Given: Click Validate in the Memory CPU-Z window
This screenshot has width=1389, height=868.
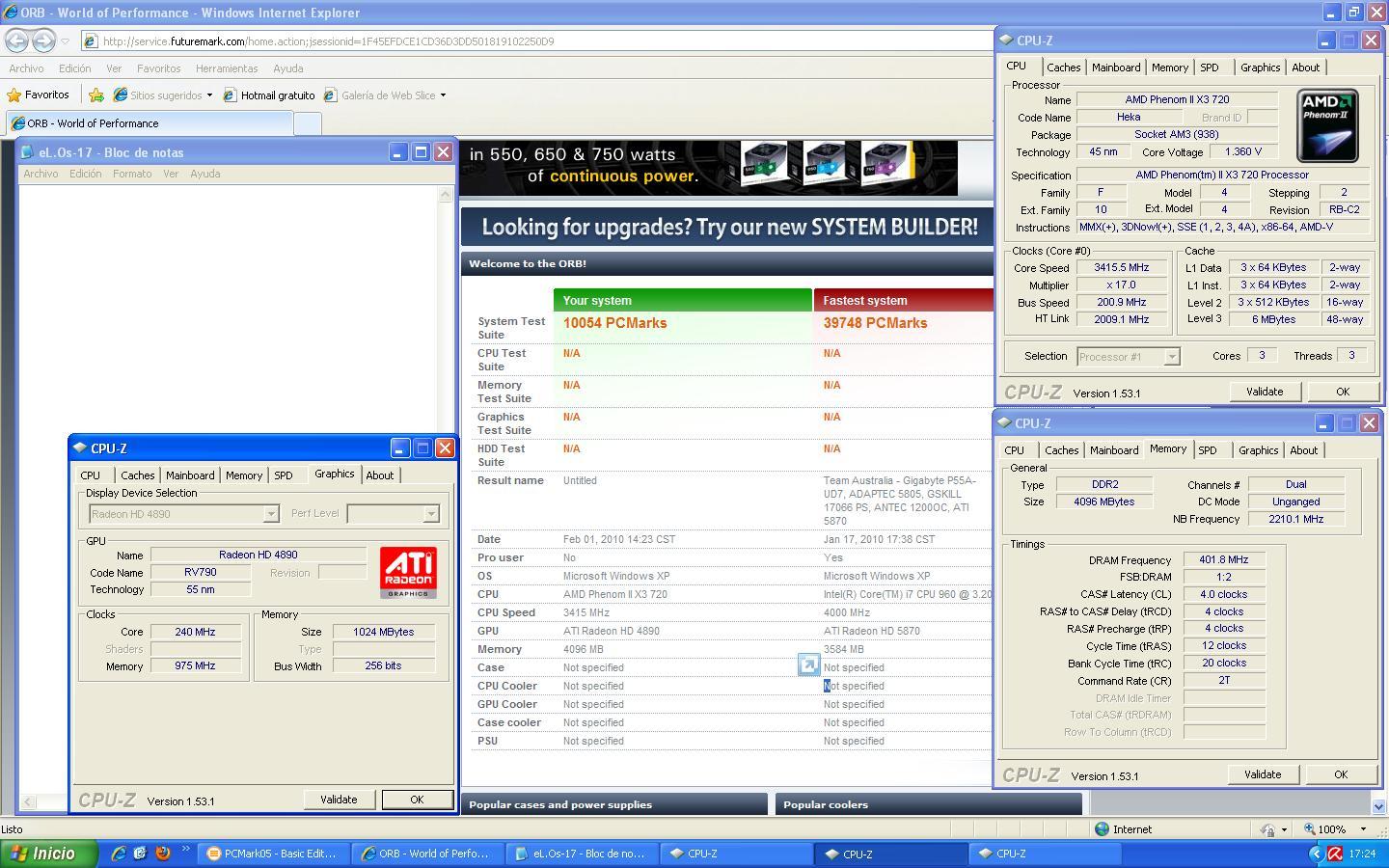Looking at the screenshot, I should pyautogui.click(x=1263, y=774).
